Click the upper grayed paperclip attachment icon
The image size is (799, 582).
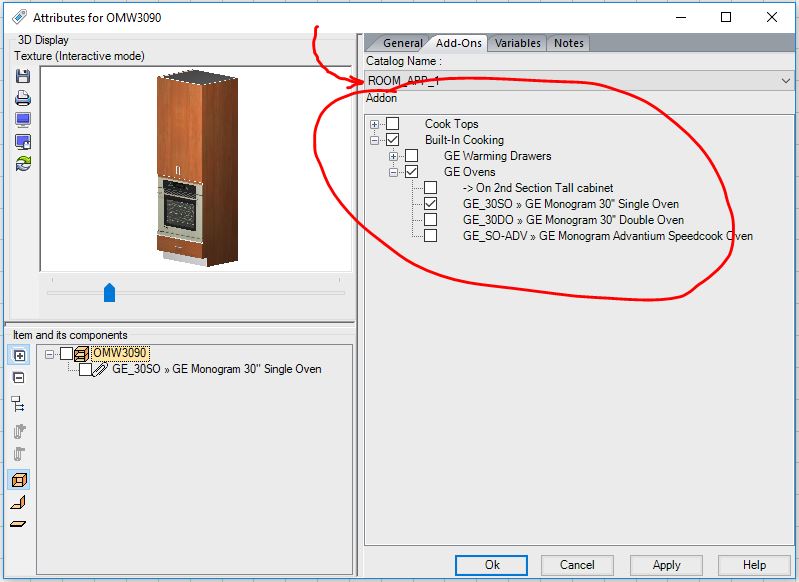pos(19,431)
